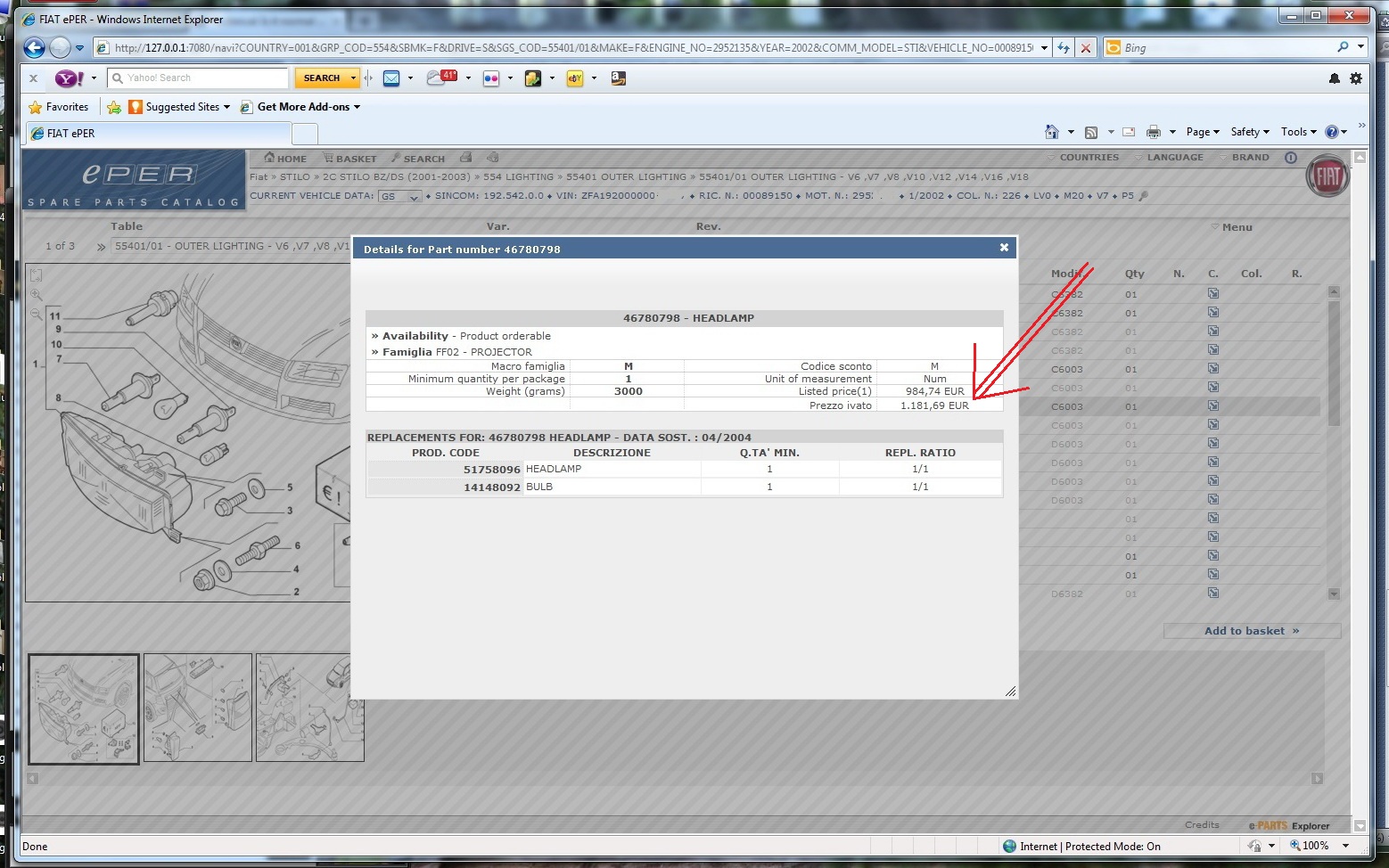The height and width of the screenshot is (868, 1389).
Task: Click replacement code 51758096
Action: point(491,470)
